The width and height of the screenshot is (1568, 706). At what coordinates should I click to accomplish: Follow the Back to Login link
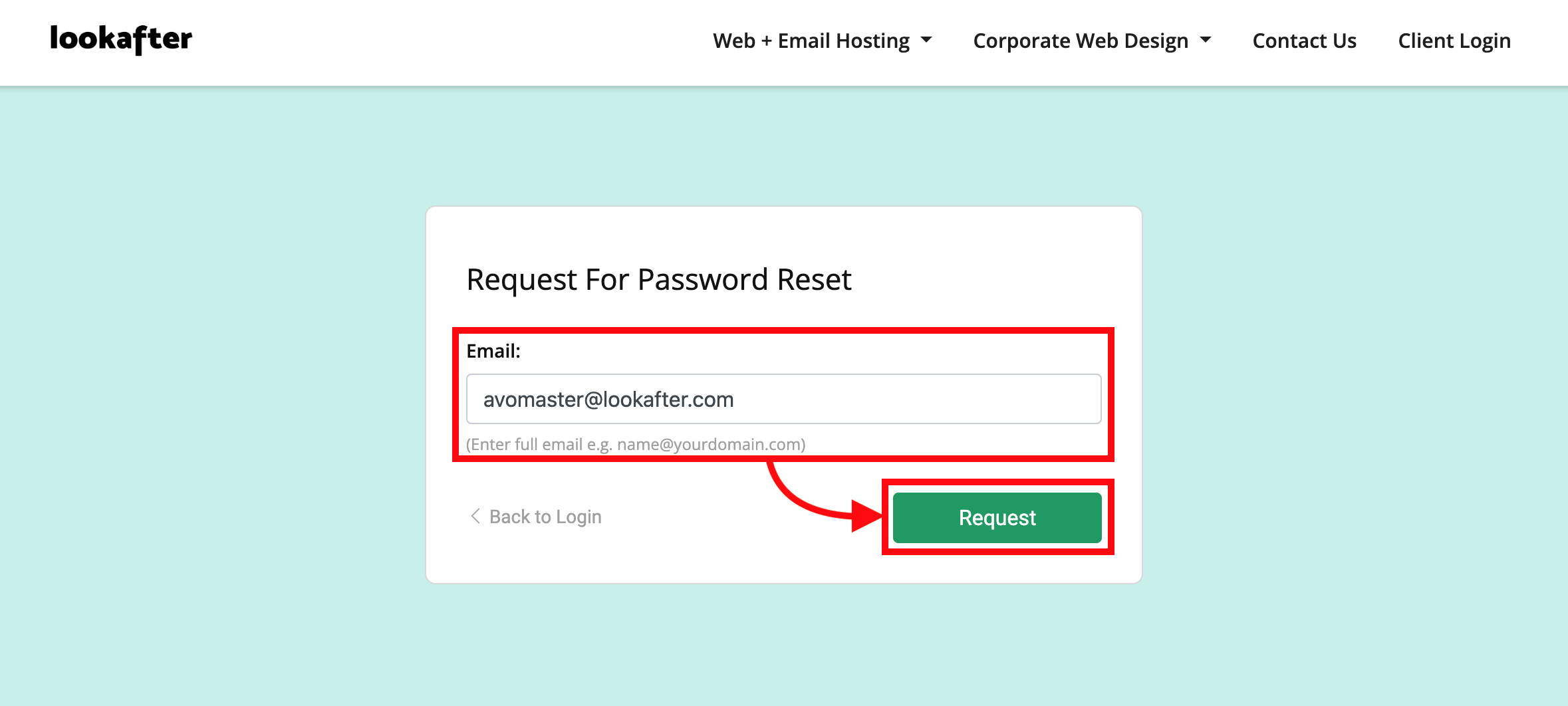pyautogui.click(x=545, y=517)
